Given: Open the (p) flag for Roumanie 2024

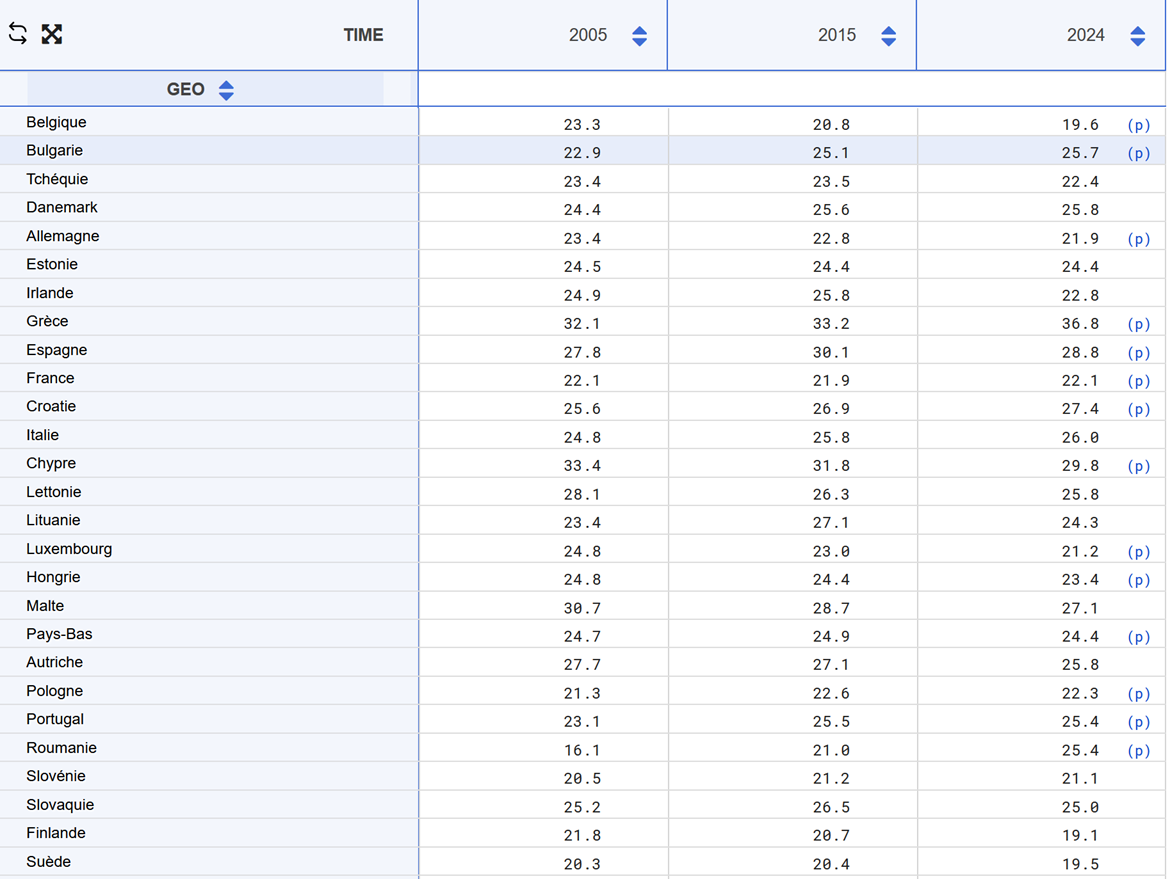Looking at the screenshot, I should (1138, 750).
